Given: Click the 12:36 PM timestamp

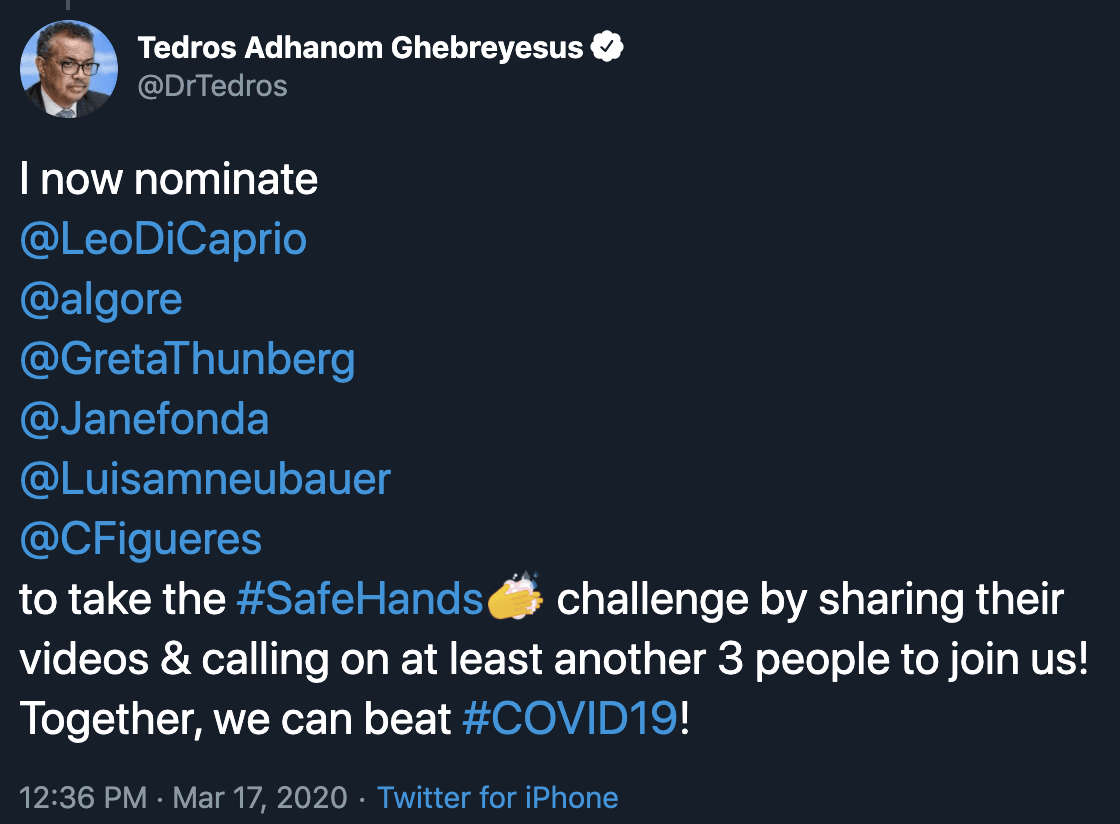Looking at the screenshot, I should click(x=83, y=798).
